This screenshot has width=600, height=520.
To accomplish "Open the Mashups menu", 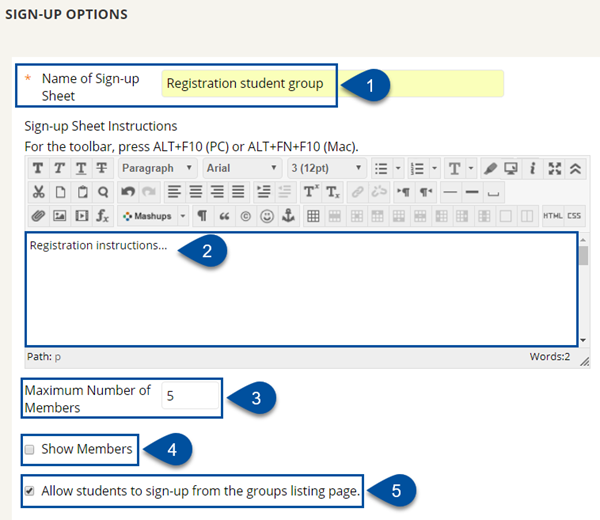I will pyautogui.click(x=153, y=216).
